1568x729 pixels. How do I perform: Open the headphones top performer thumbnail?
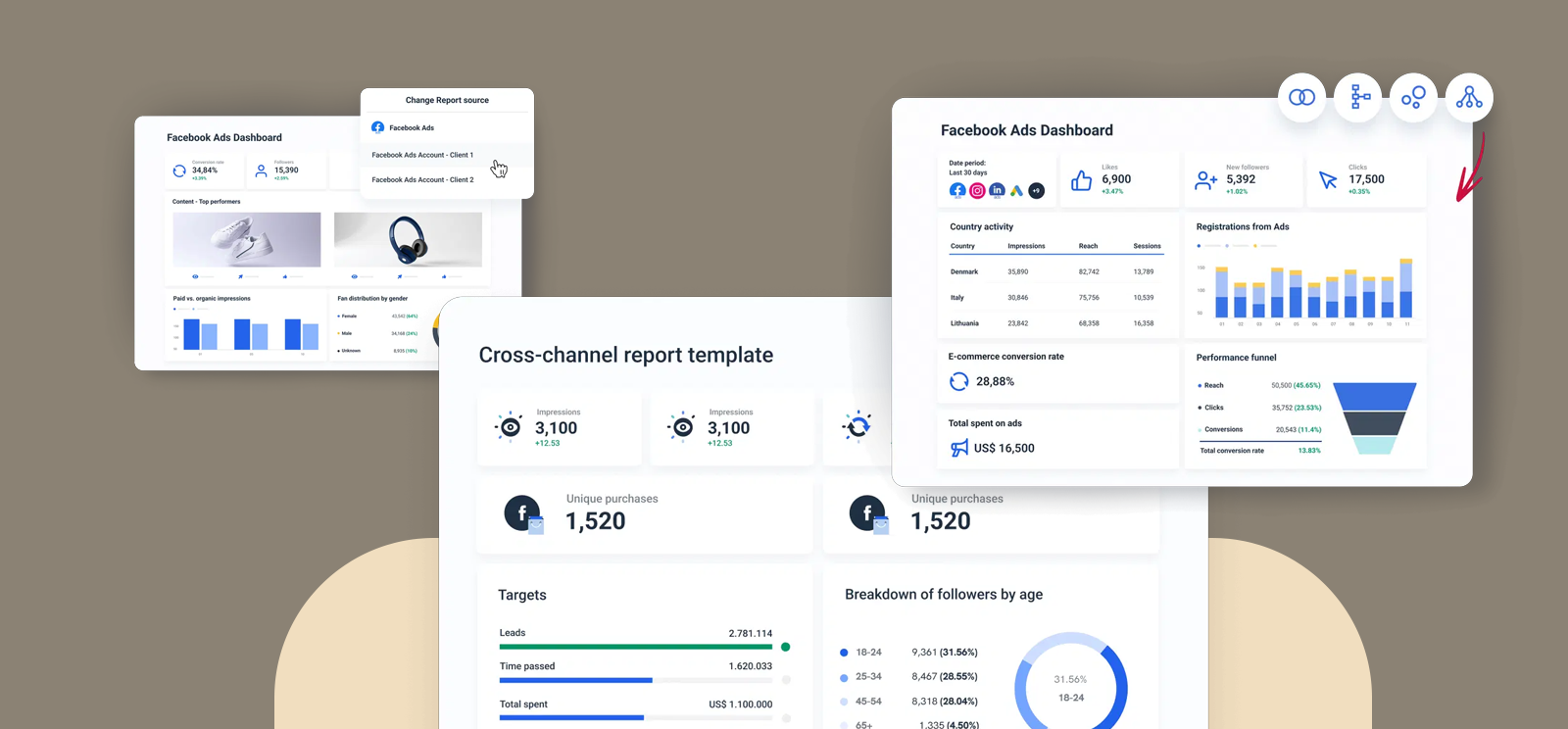click(x=408, y=240)
